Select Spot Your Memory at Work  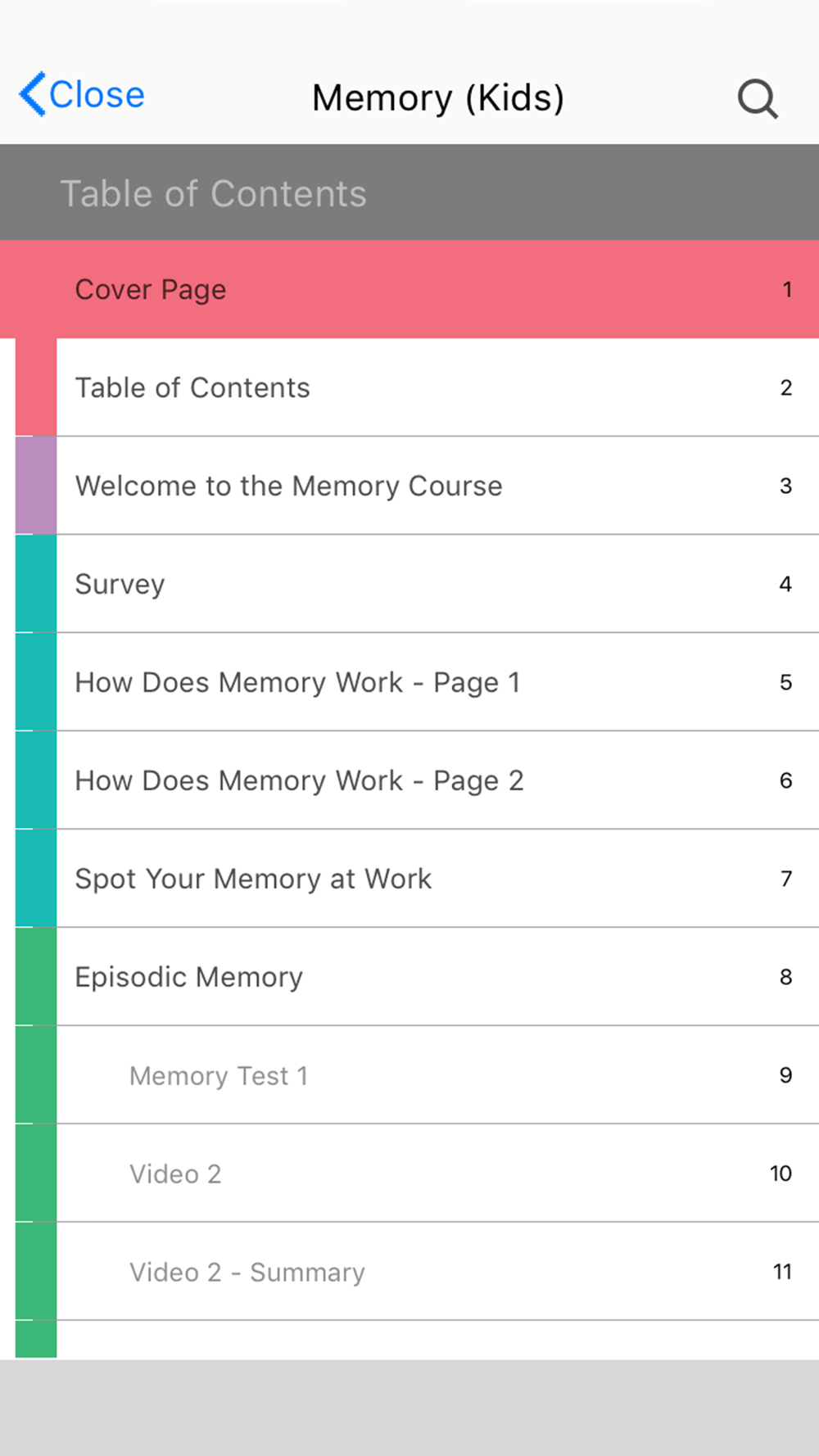coord(437,879)
